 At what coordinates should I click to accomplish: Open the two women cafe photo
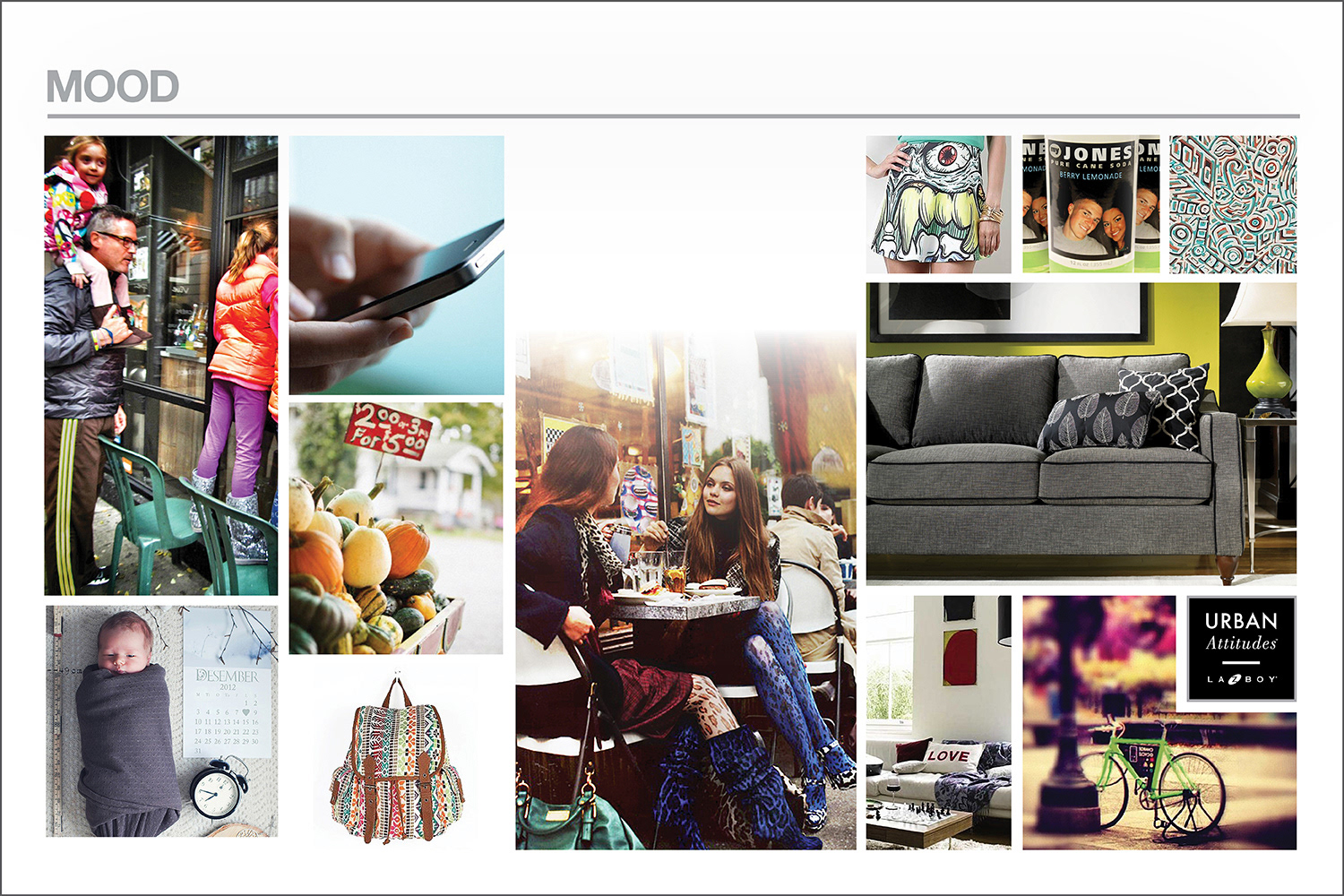click(x=685, y=591)
